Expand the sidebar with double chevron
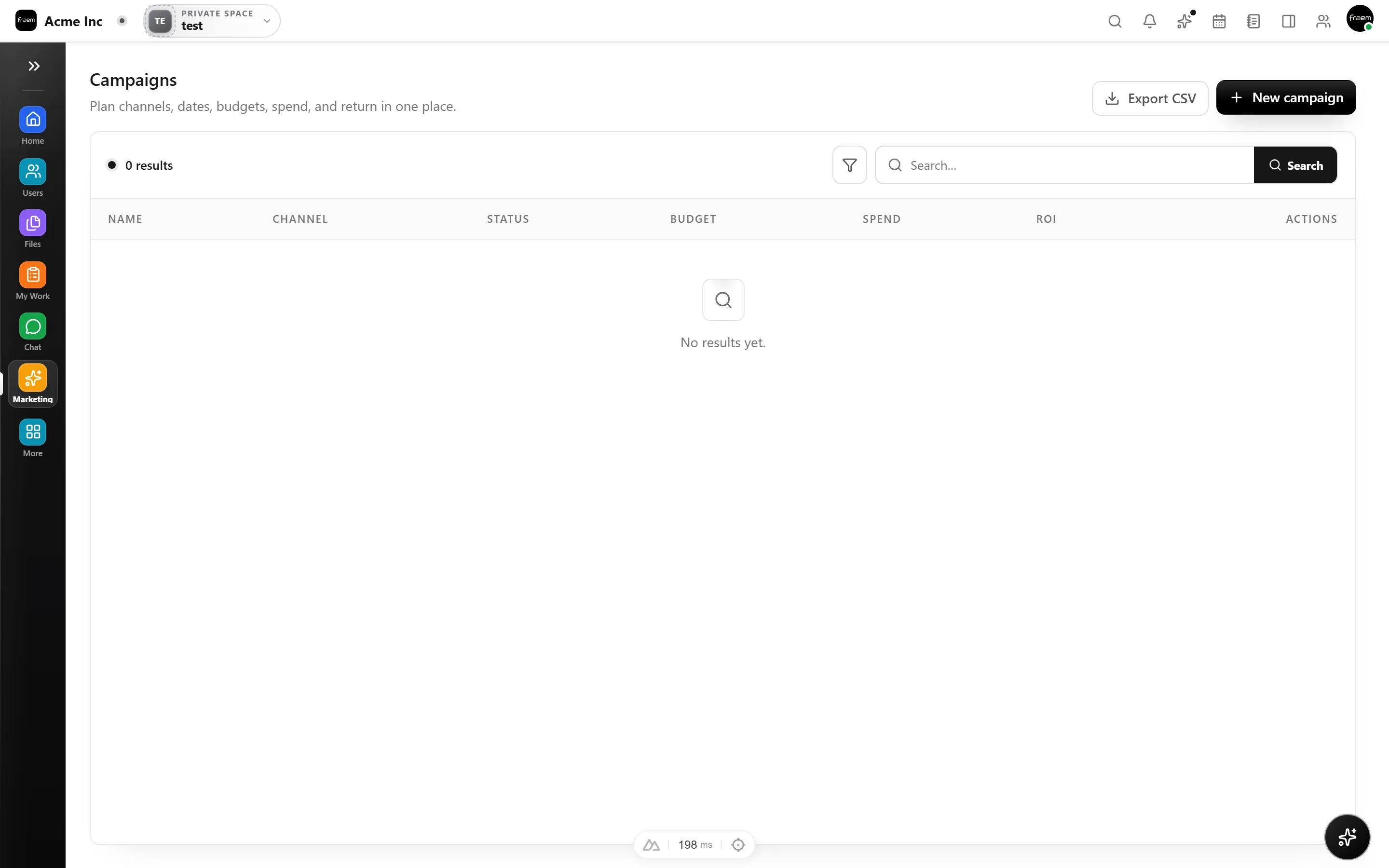This screenshot has width=1389, height=868. point(33,66)
